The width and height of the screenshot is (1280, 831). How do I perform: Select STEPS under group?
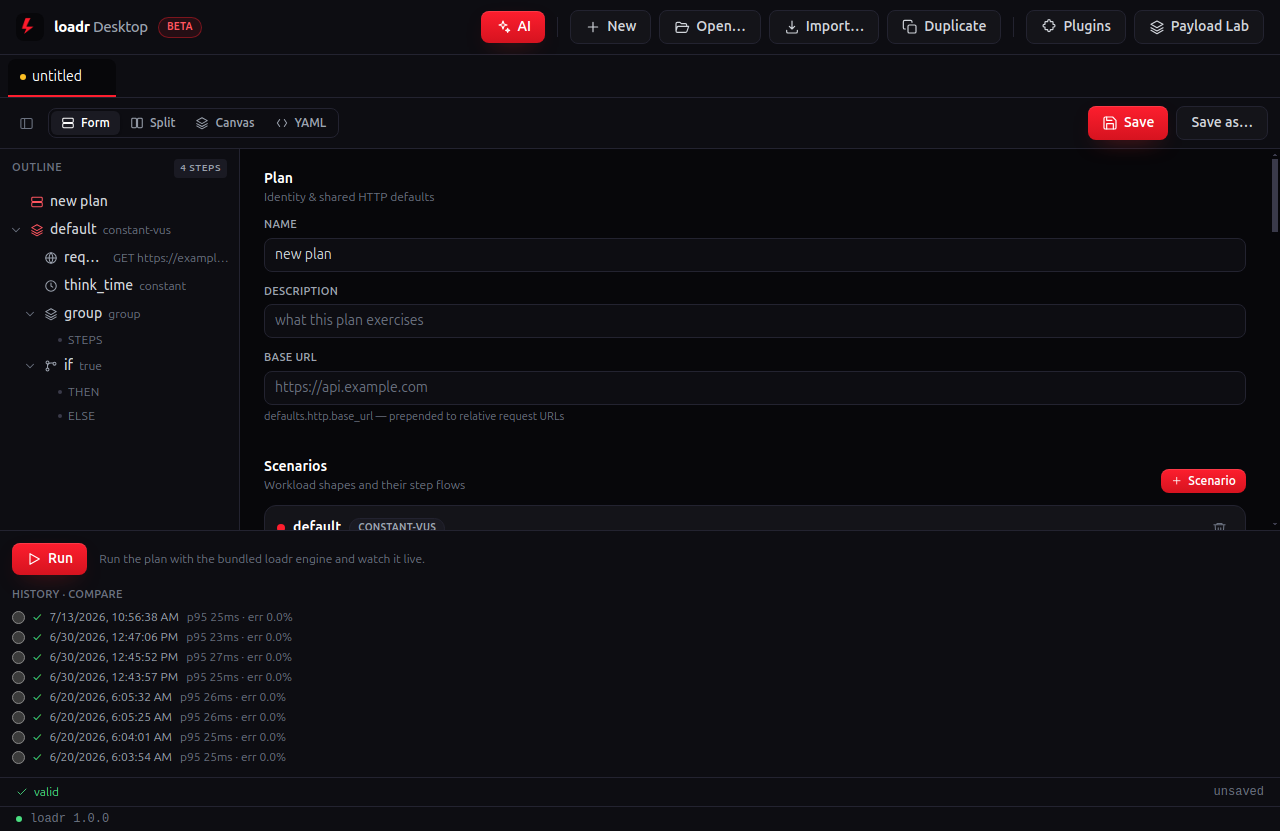85,340
